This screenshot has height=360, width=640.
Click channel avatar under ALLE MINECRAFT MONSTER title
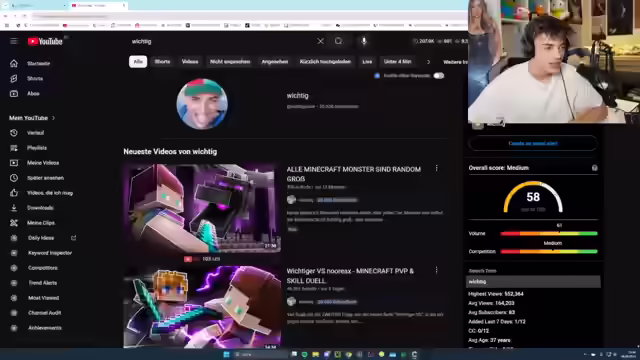[x=291, y=200]
